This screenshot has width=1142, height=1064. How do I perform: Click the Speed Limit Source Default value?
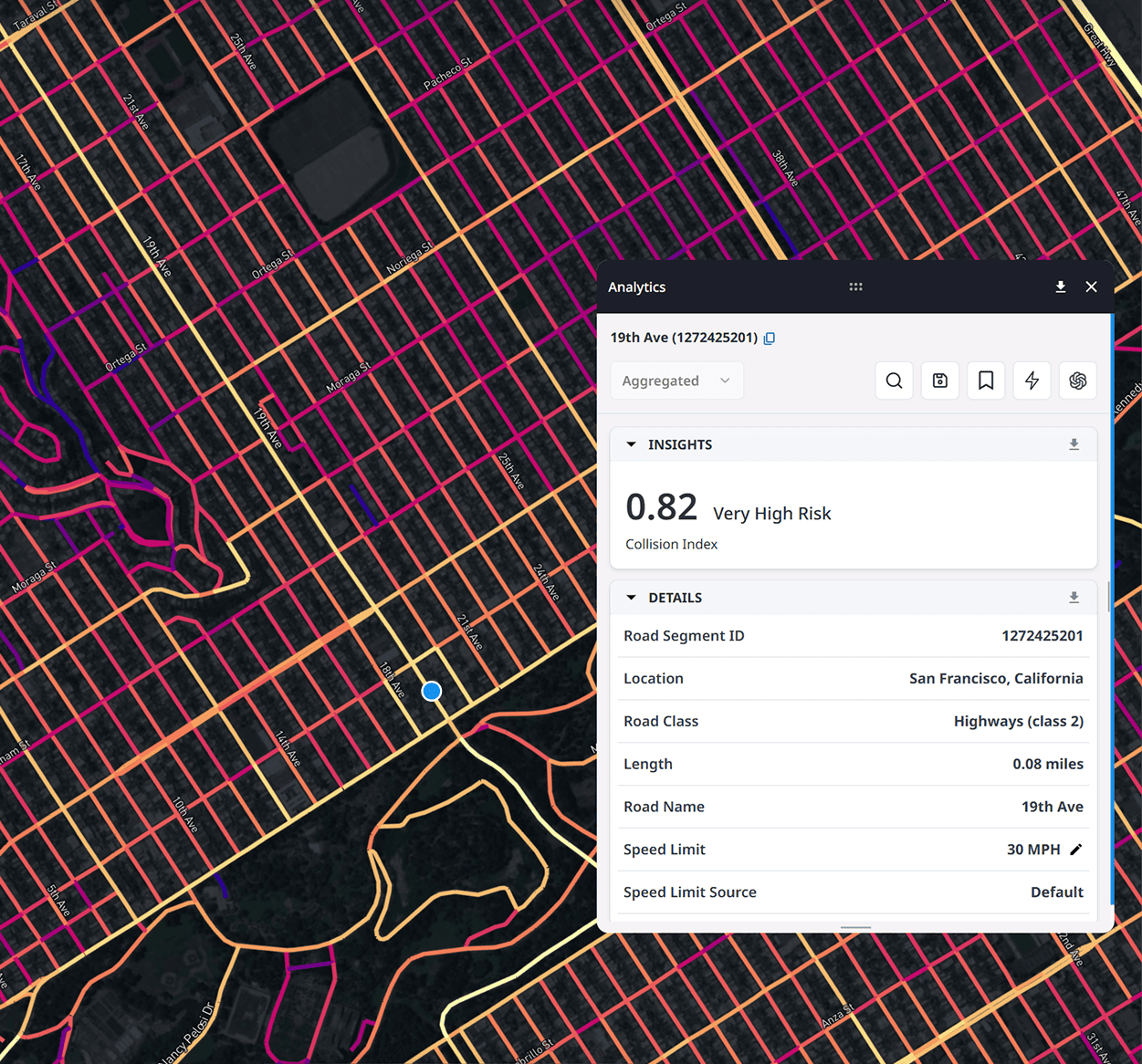coord(1057,892)
